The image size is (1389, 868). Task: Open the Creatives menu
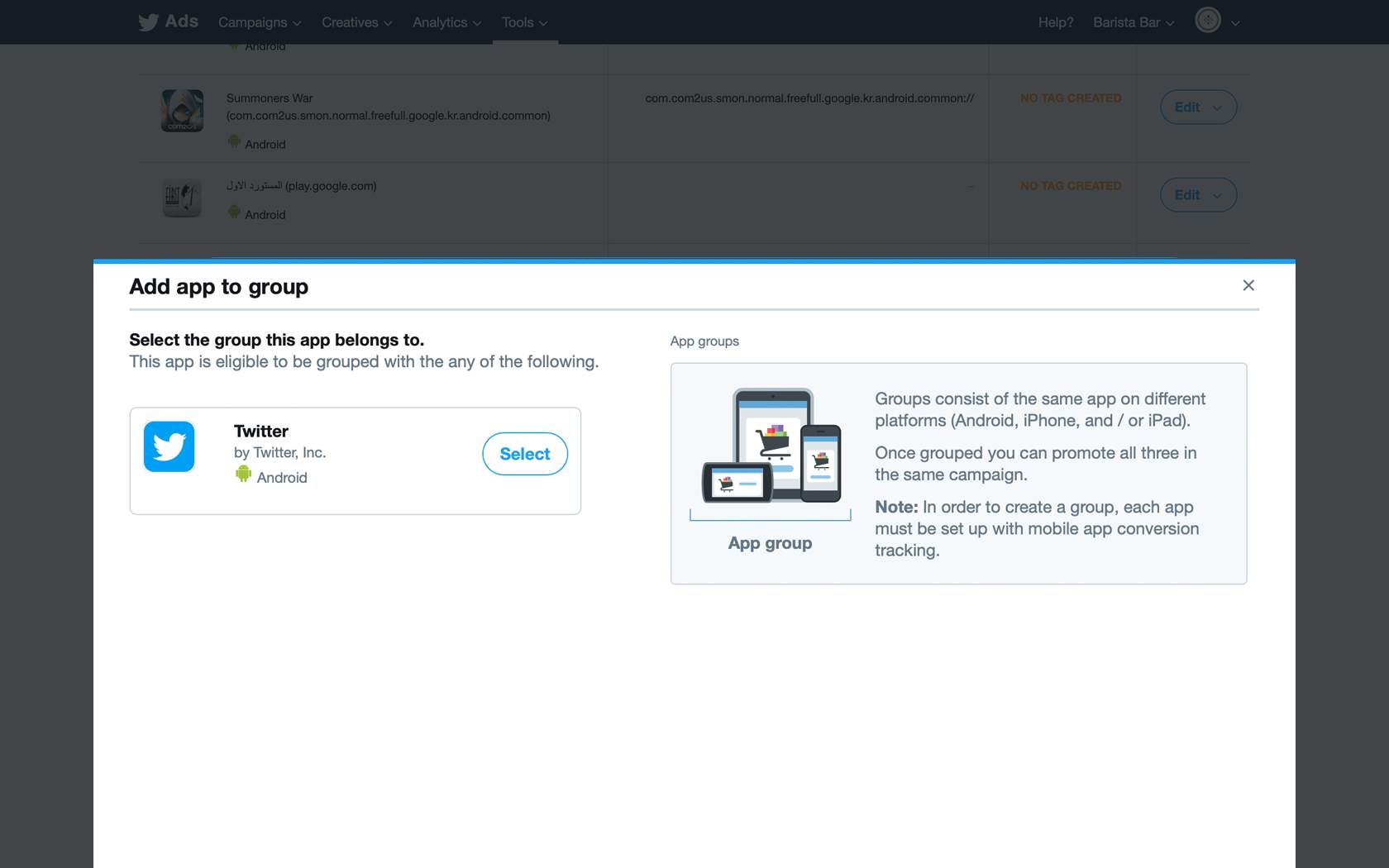pyautogui.click(x=356, y=22)
